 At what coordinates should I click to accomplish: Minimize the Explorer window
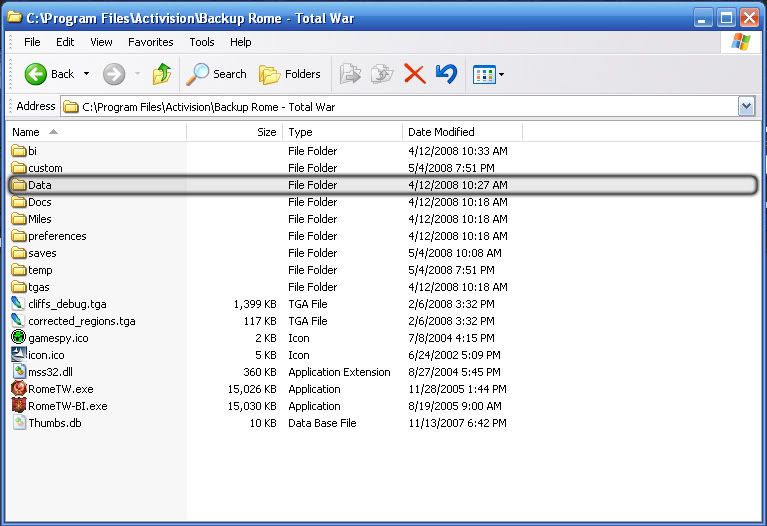pos(703,18)
